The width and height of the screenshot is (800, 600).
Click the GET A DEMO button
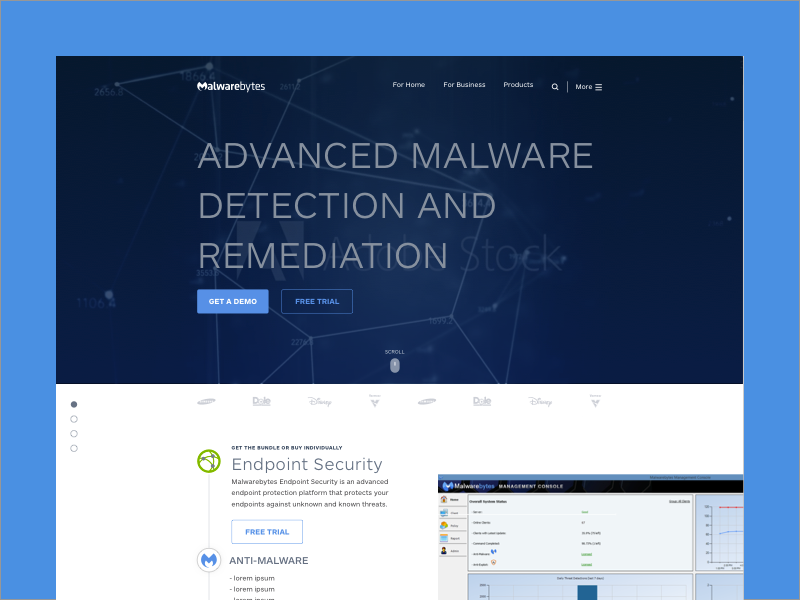(233, 302)
